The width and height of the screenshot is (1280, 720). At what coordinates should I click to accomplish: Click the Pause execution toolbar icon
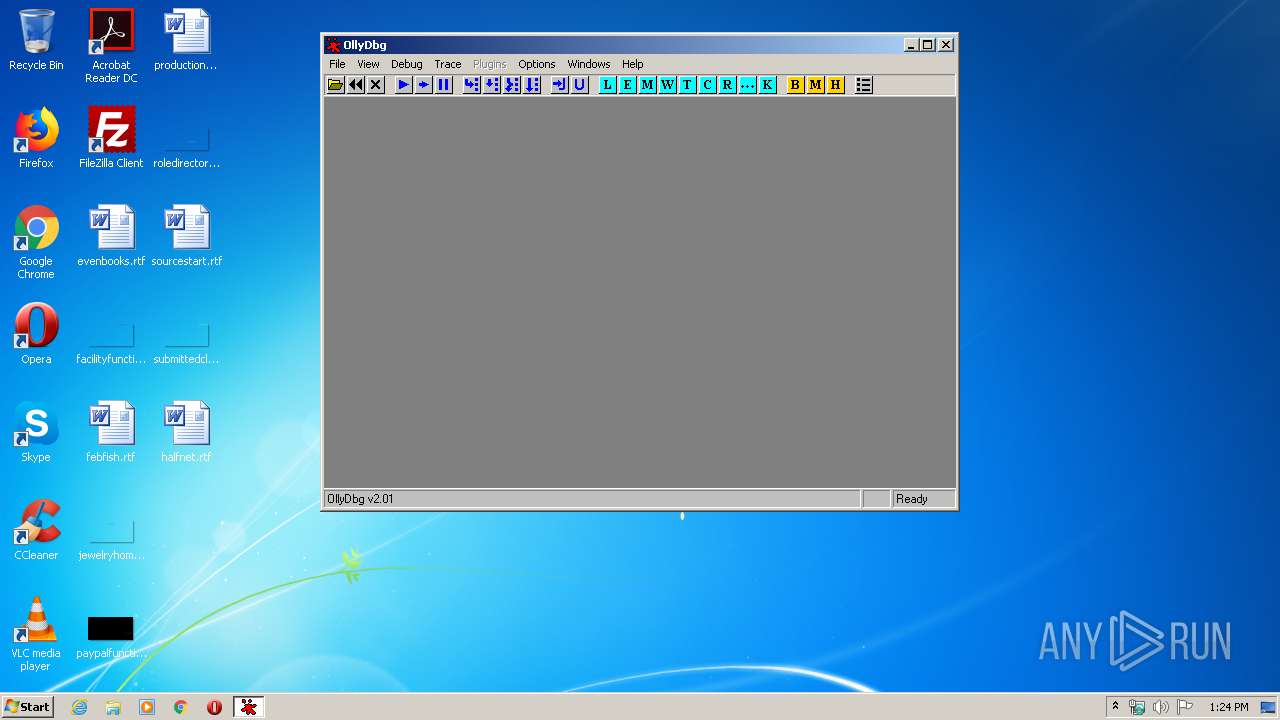pos(444,85)
